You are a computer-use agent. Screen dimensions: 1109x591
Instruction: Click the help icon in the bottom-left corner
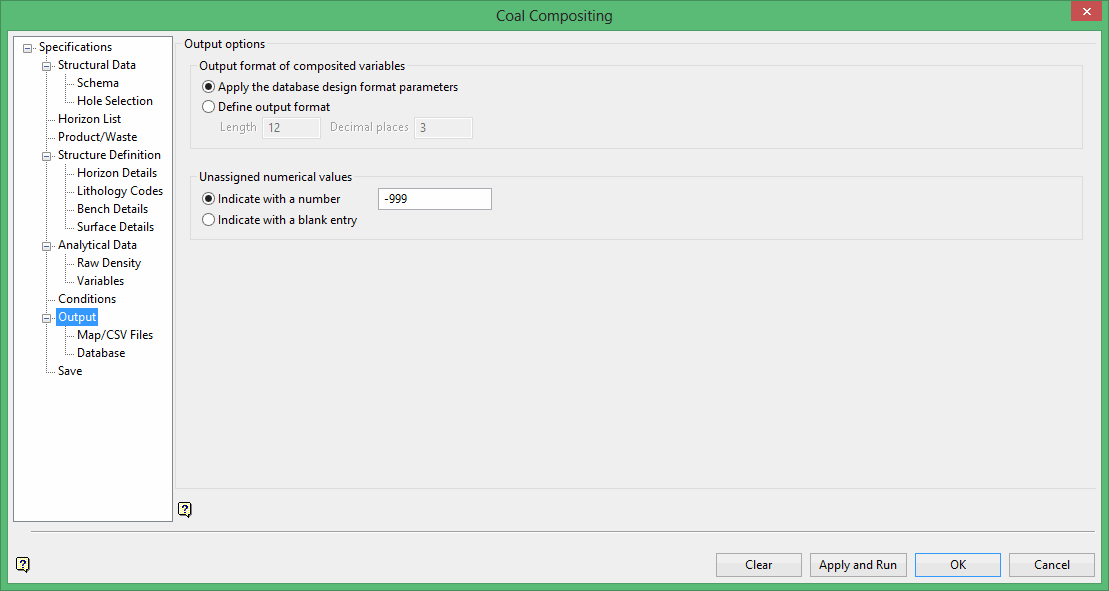pyautogui.click(x=23, y=565)
